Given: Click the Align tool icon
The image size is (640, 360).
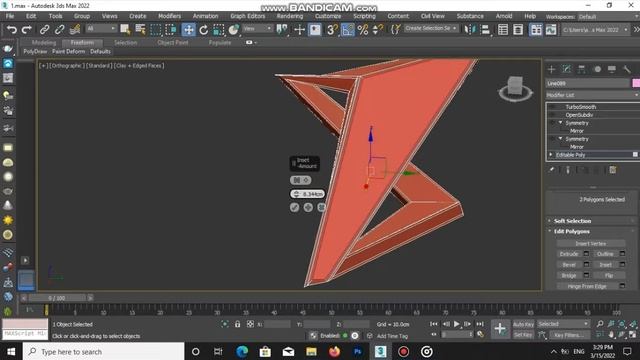Looking at the screenshot, I should pos(485,29).
